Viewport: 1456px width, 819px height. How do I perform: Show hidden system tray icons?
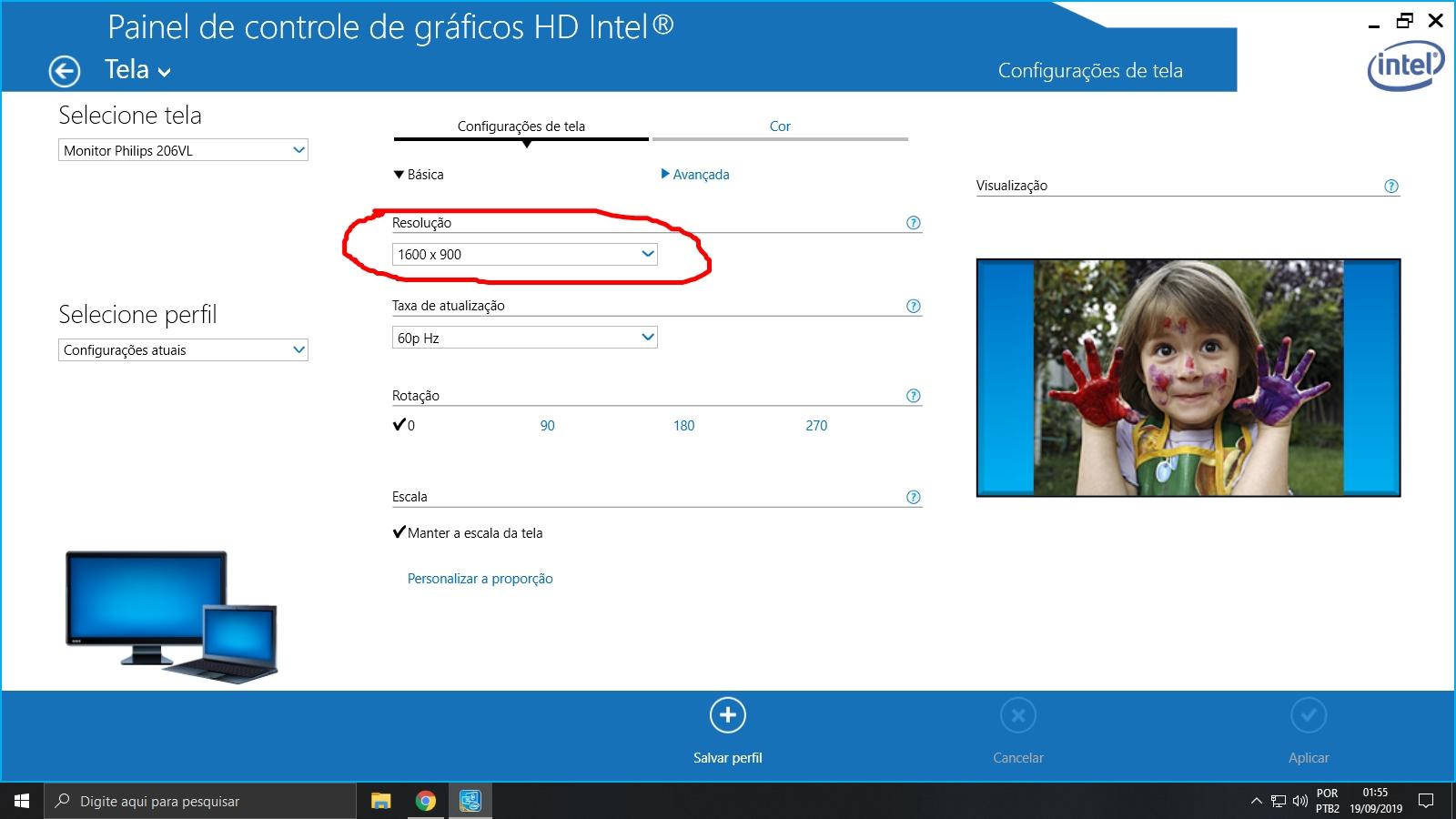tap(1256, 801)
